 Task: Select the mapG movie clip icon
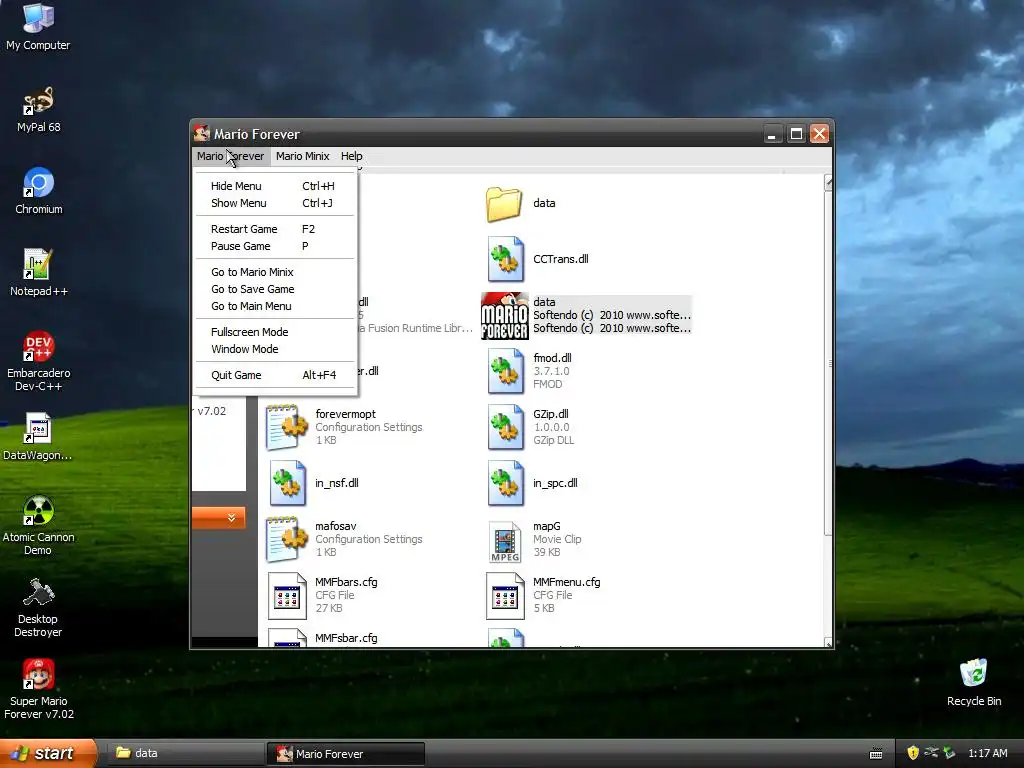click(505, 541)
